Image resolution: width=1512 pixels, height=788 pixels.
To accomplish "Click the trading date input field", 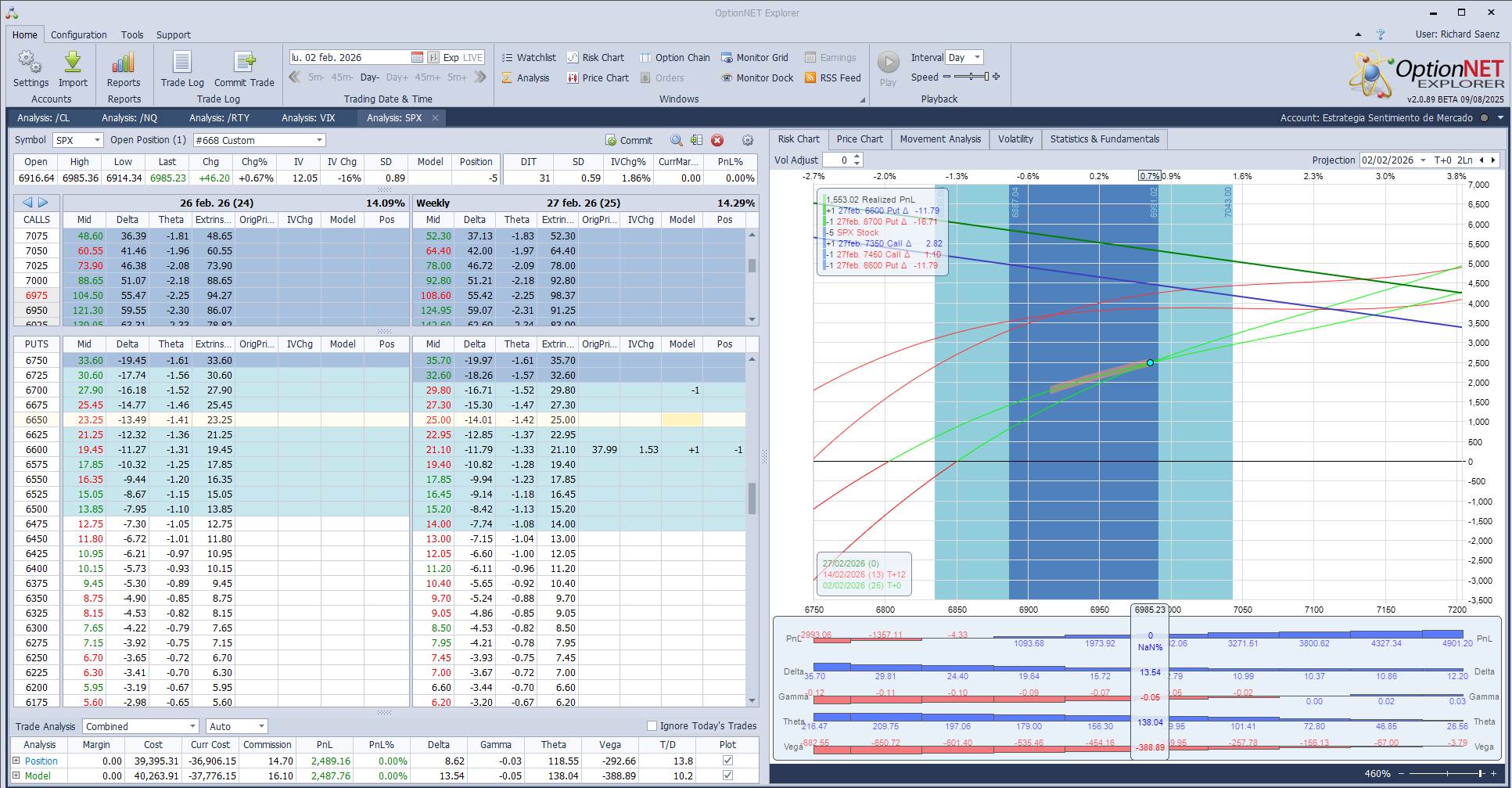I will [350, 57].
